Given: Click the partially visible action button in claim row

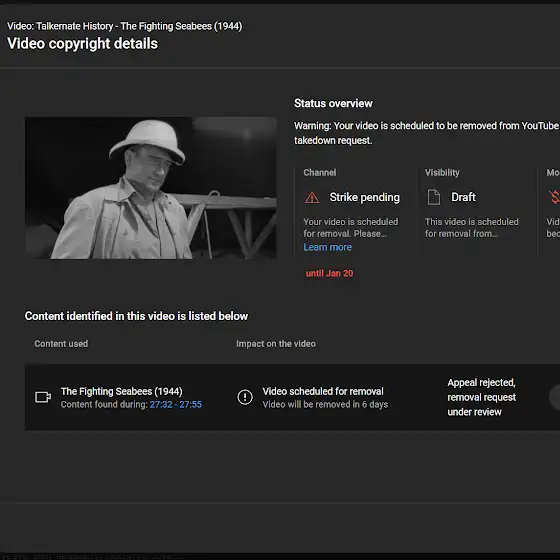Looking at the screenshot, I should click(x=555, y=397).
